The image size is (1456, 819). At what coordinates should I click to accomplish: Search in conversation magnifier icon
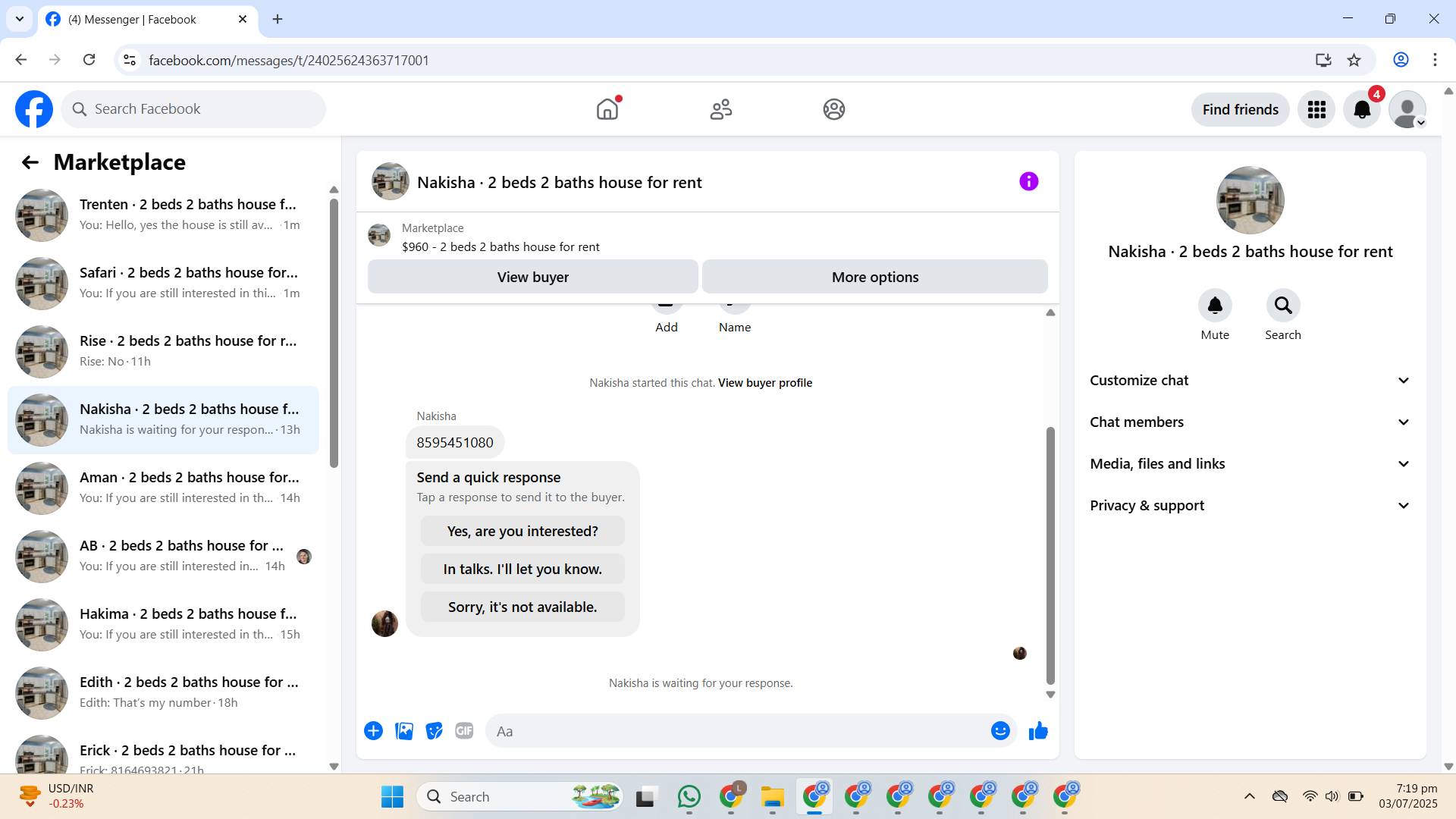(1282, 306)
